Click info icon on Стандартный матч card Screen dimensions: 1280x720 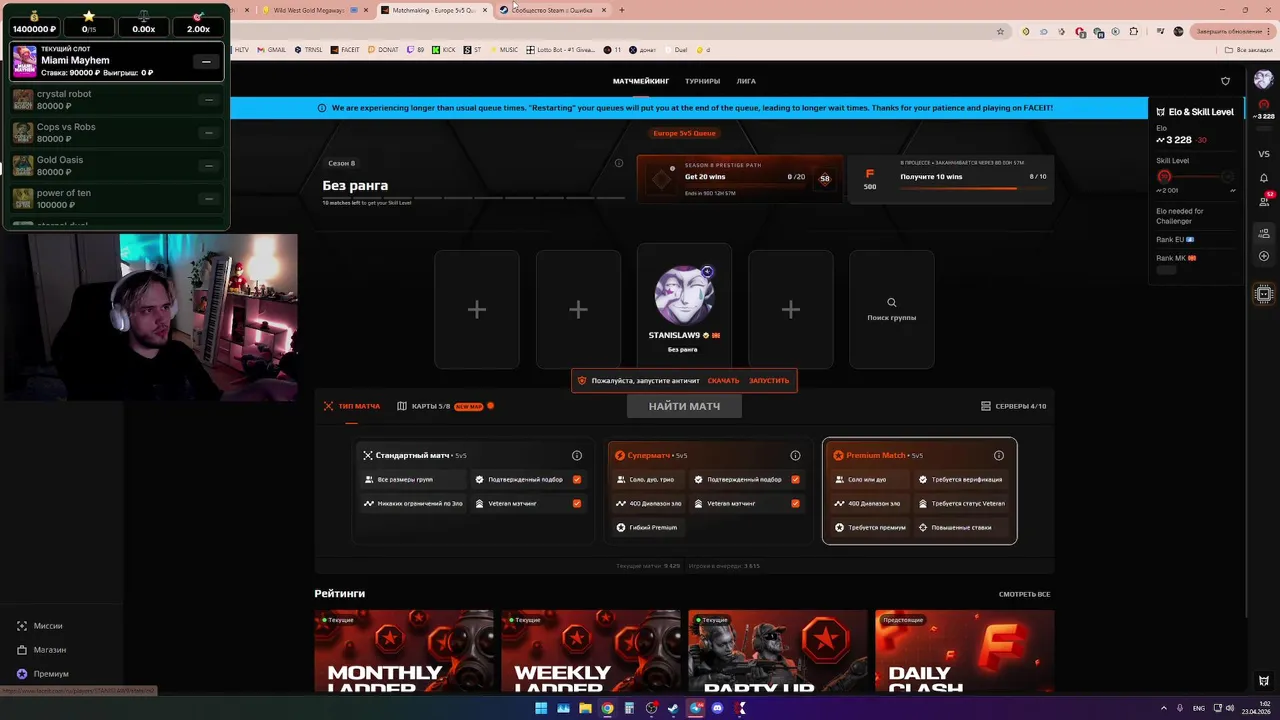pos(577,455)
